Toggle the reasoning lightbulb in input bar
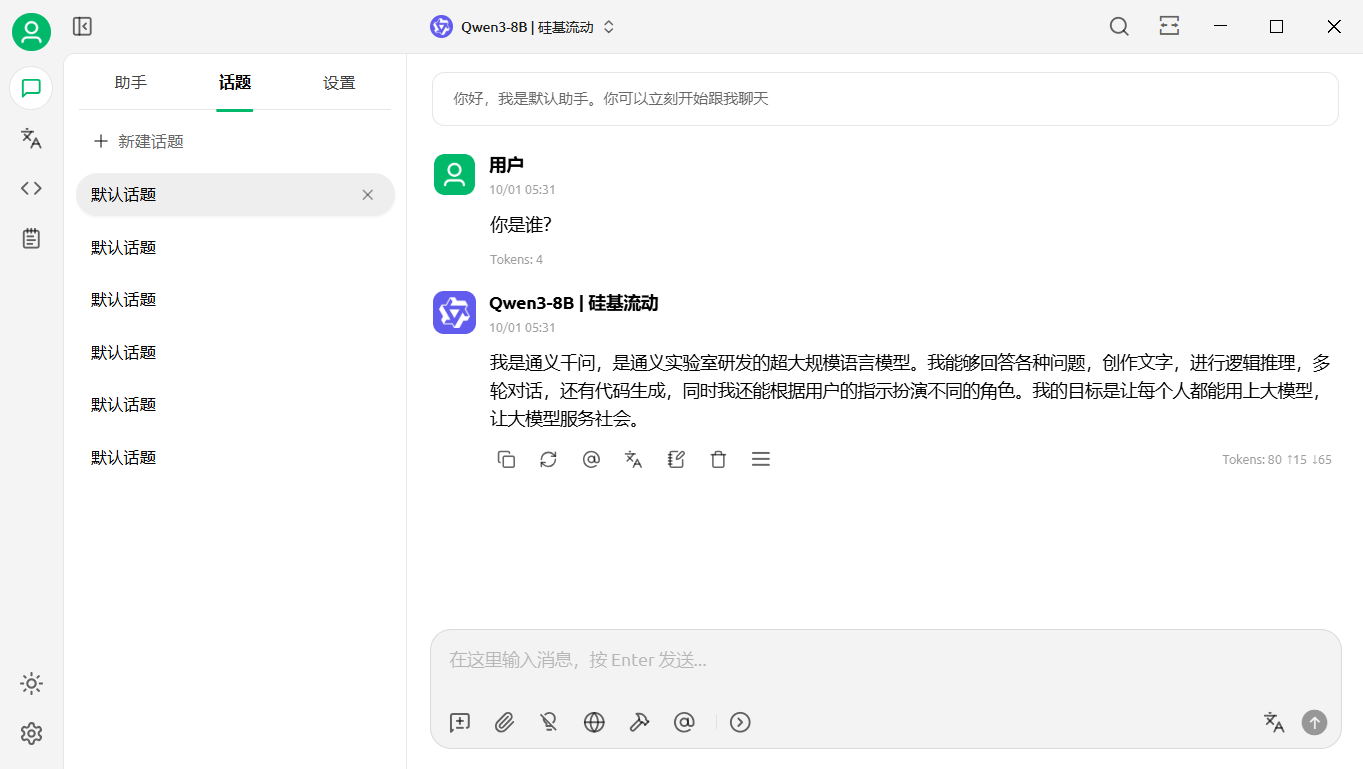Viewport: 1363px width, 769px height. (x=548, y=722)
